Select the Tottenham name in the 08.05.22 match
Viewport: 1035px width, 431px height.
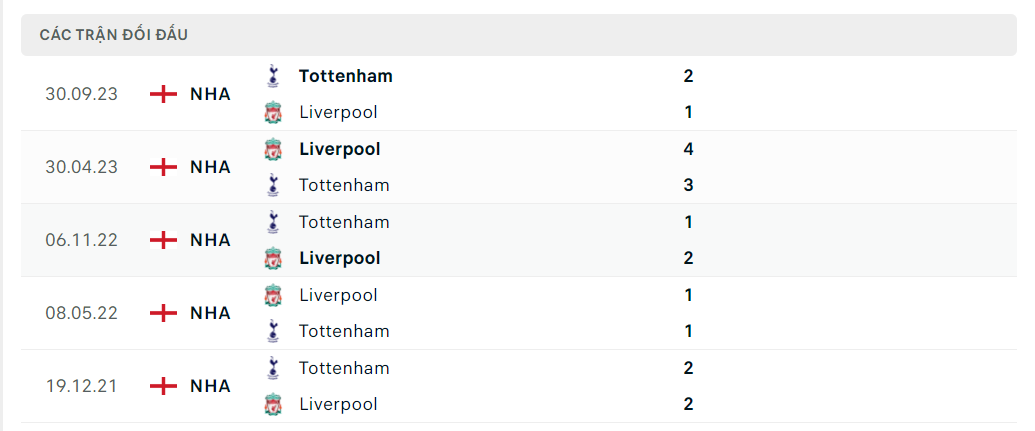[344, 331]
